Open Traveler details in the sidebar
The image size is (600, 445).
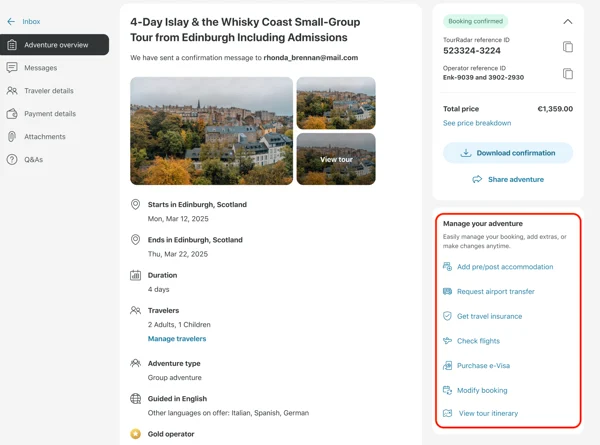coord(49,91)
